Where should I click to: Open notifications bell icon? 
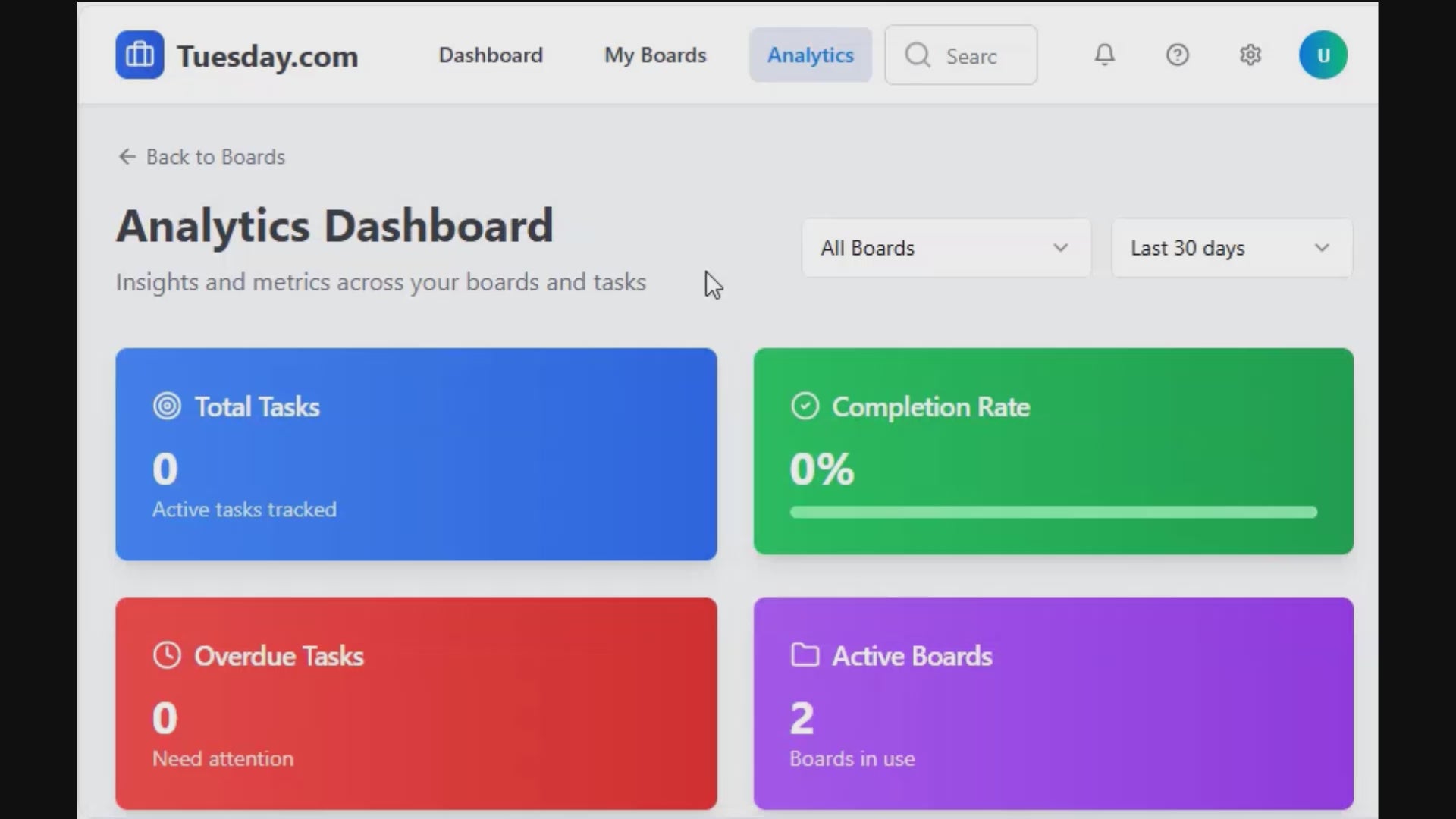1104,55
